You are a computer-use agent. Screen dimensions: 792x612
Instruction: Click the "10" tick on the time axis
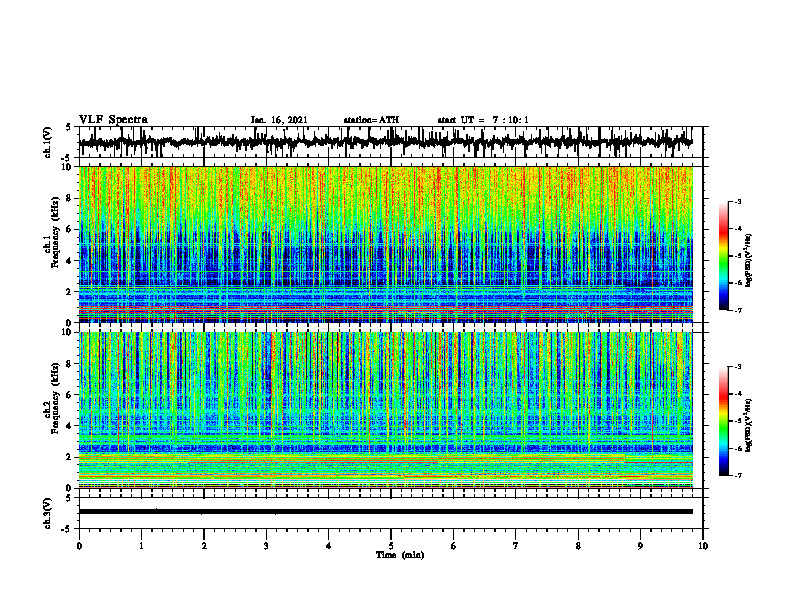pyautogui.click(x=703, y=546)
